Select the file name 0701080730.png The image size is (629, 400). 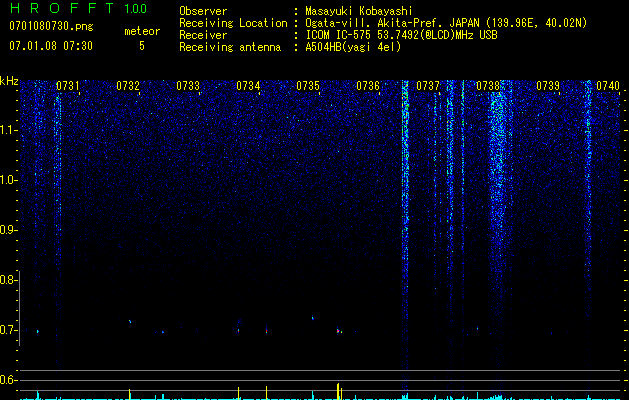click(x=51, y=26)
